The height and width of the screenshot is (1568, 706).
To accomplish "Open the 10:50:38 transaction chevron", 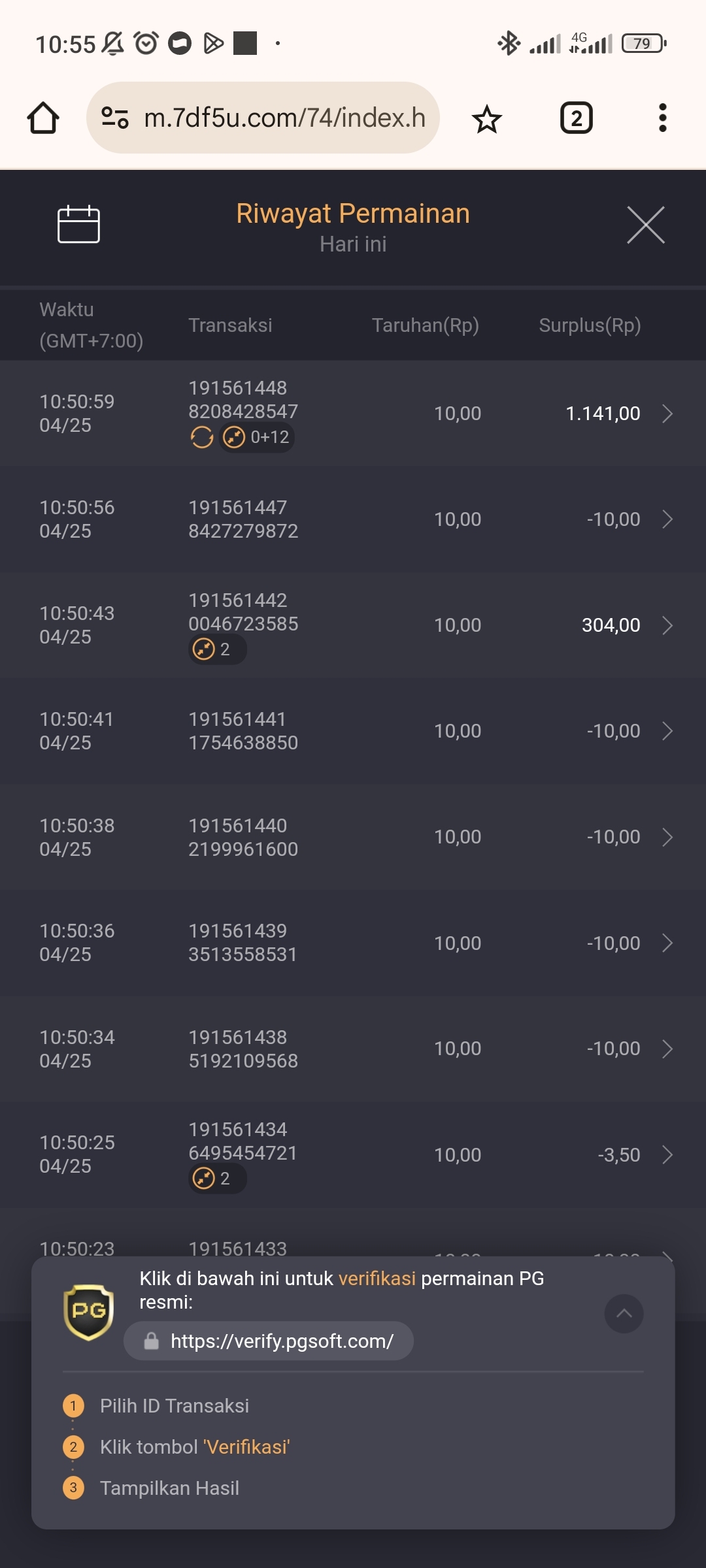I will tap(667, 837).
